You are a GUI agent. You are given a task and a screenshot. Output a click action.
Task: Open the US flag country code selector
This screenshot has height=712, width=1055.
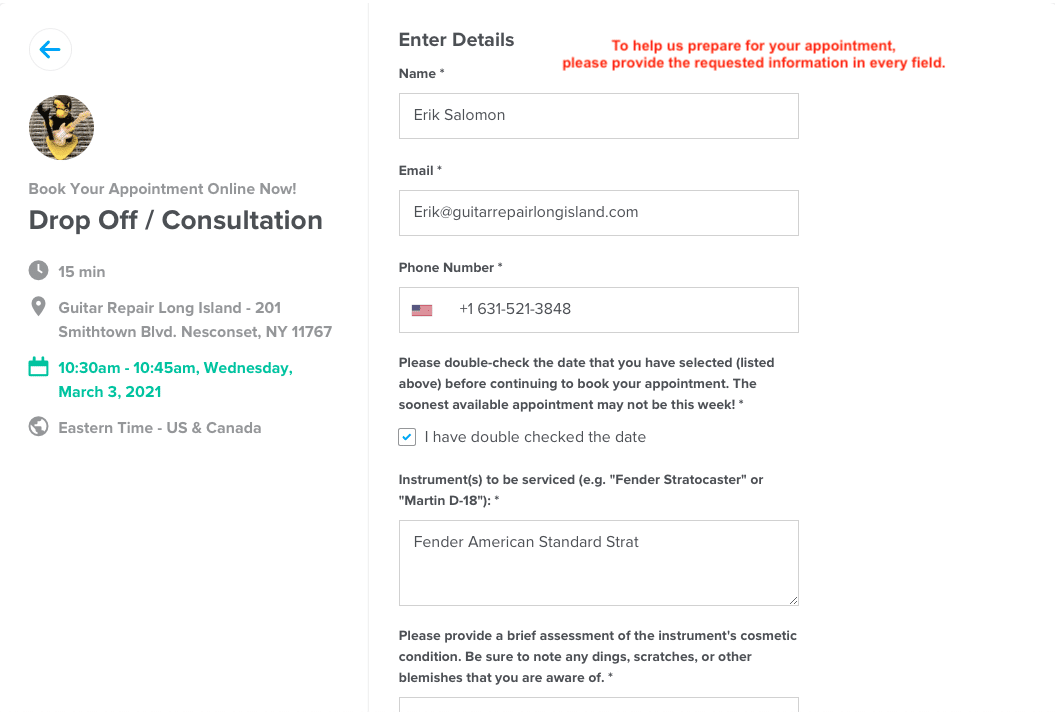[x=422, y=310]
